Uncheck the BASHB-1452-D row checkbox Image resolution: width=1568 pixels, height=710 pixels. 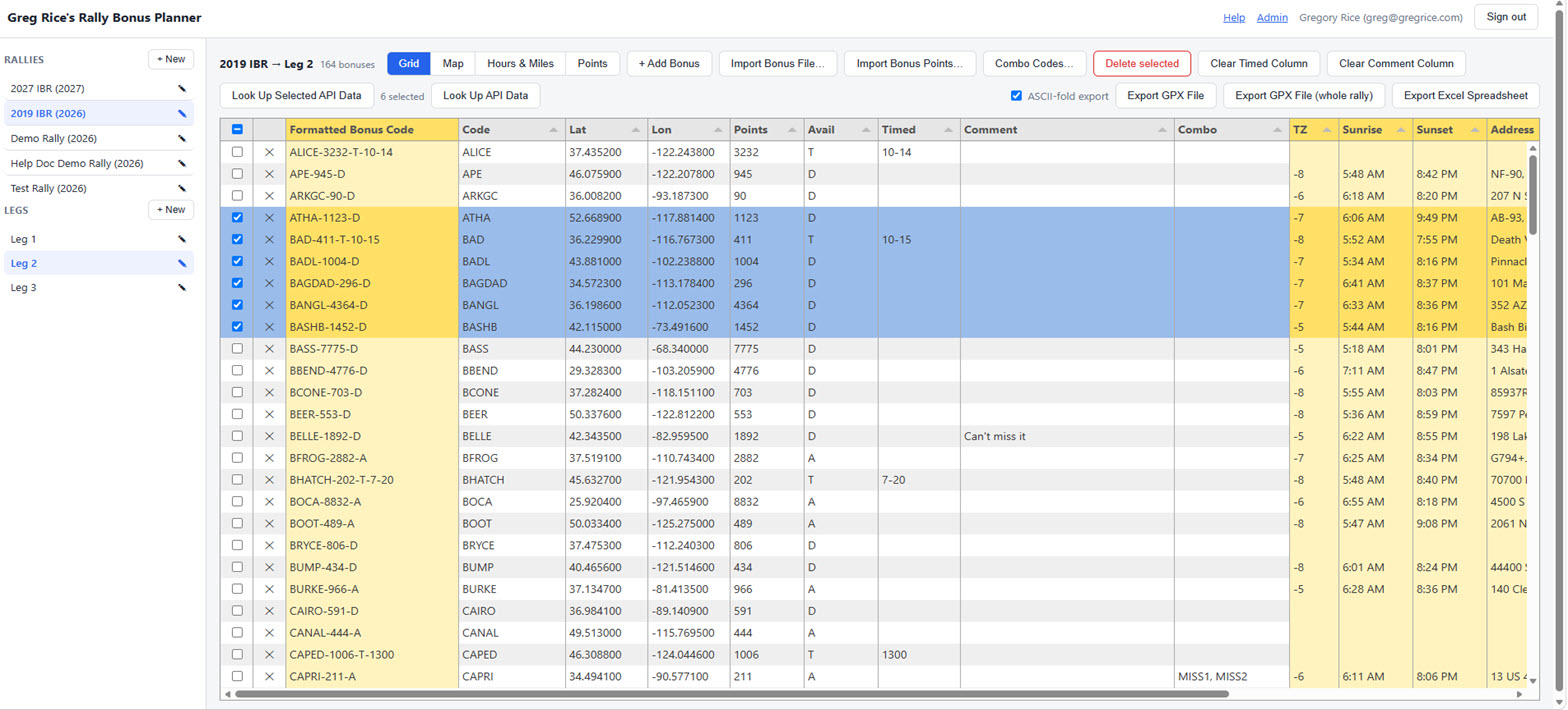click(237, 327)
